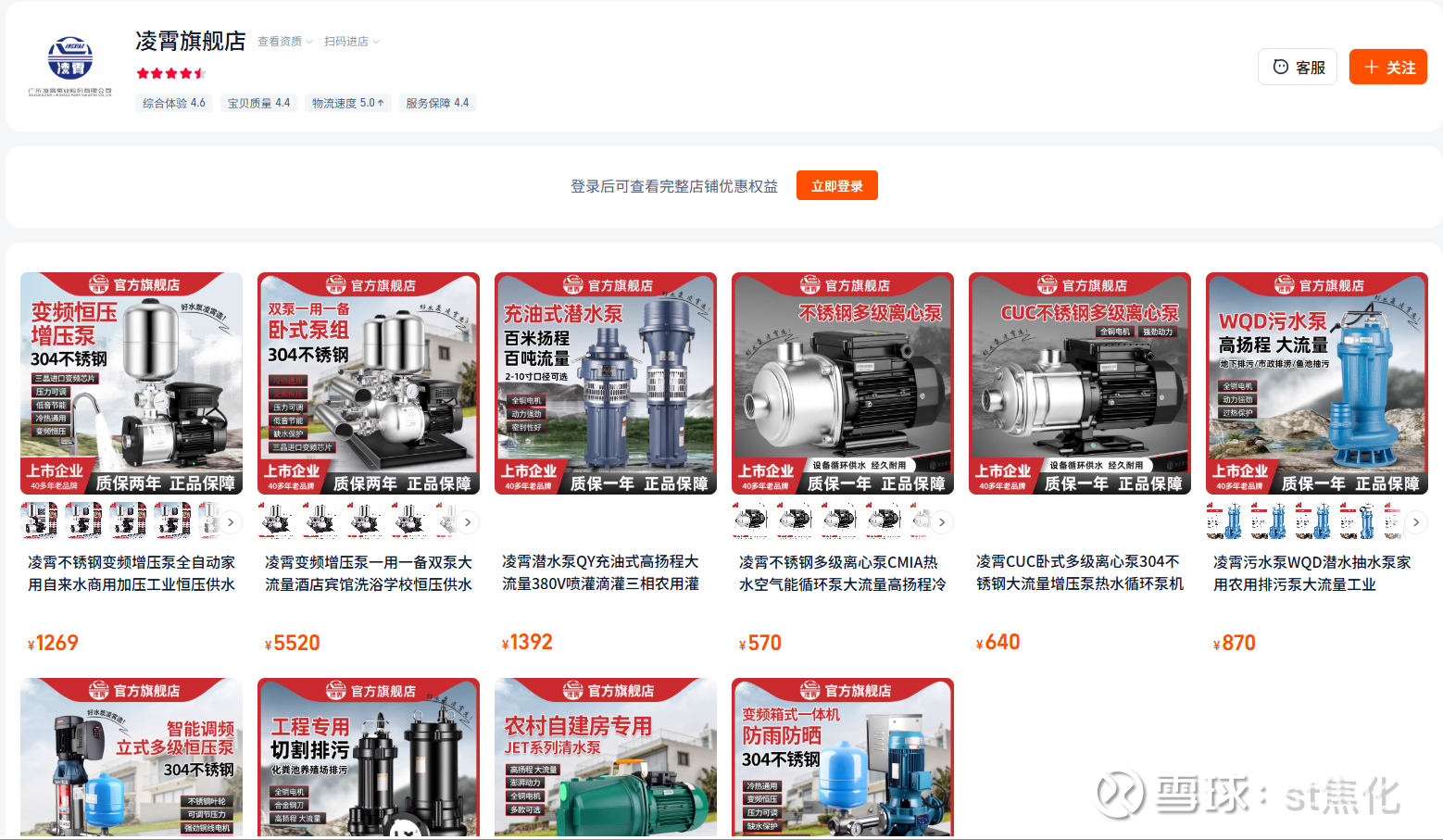
Task: Click the ¥5520 price
Action: [x=293, y=643]
